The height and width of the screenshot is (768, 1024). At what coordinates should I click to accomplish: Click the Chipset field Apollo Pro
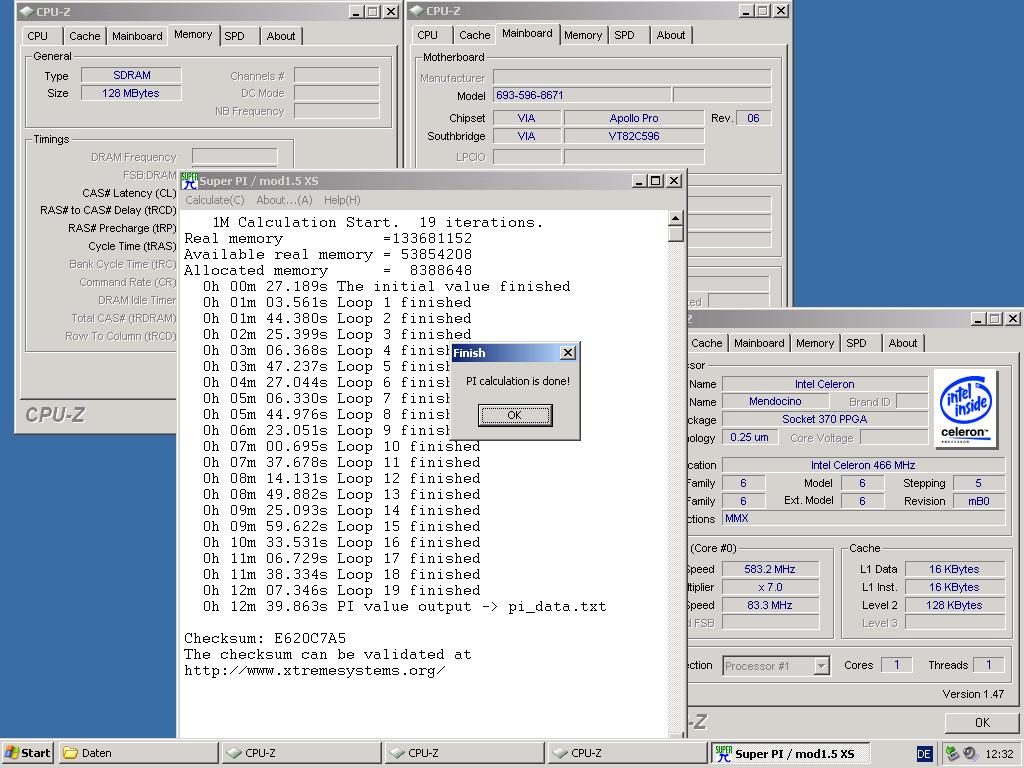[633, 118]
